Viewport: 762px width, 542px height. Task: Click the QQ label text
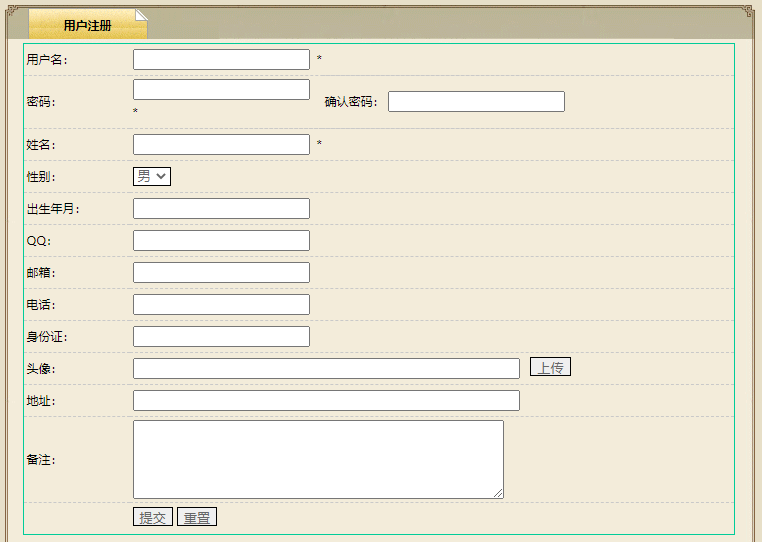38,241
